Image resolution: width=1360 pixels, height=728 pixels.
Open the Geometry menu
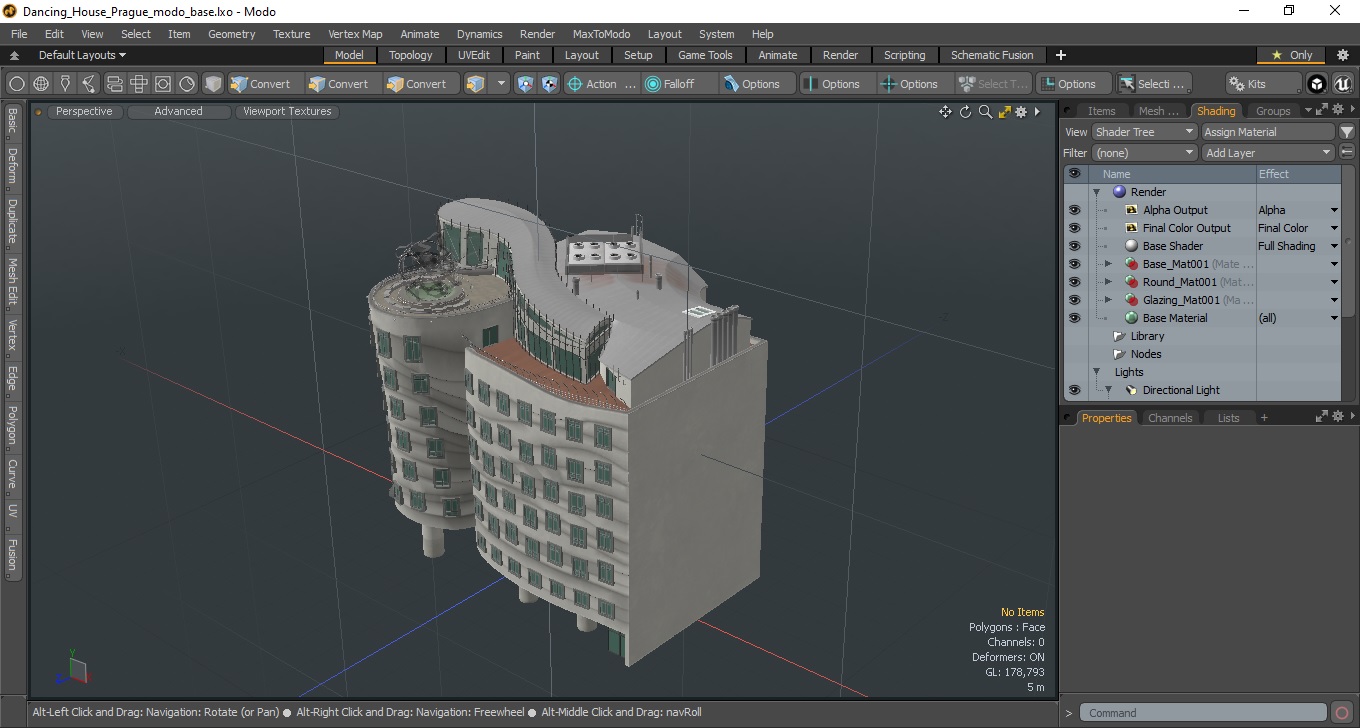click(231, 34)
